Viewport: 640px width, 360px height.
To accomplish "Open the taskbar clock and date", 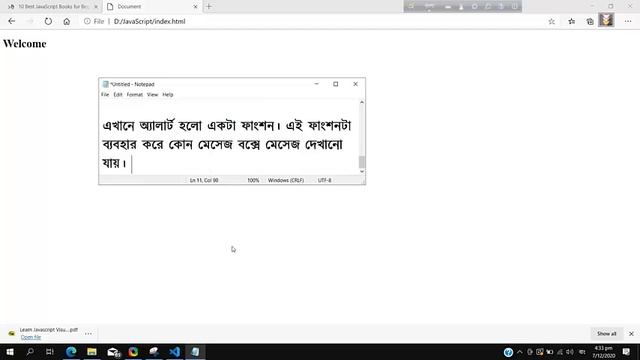I will pos(604,352).
